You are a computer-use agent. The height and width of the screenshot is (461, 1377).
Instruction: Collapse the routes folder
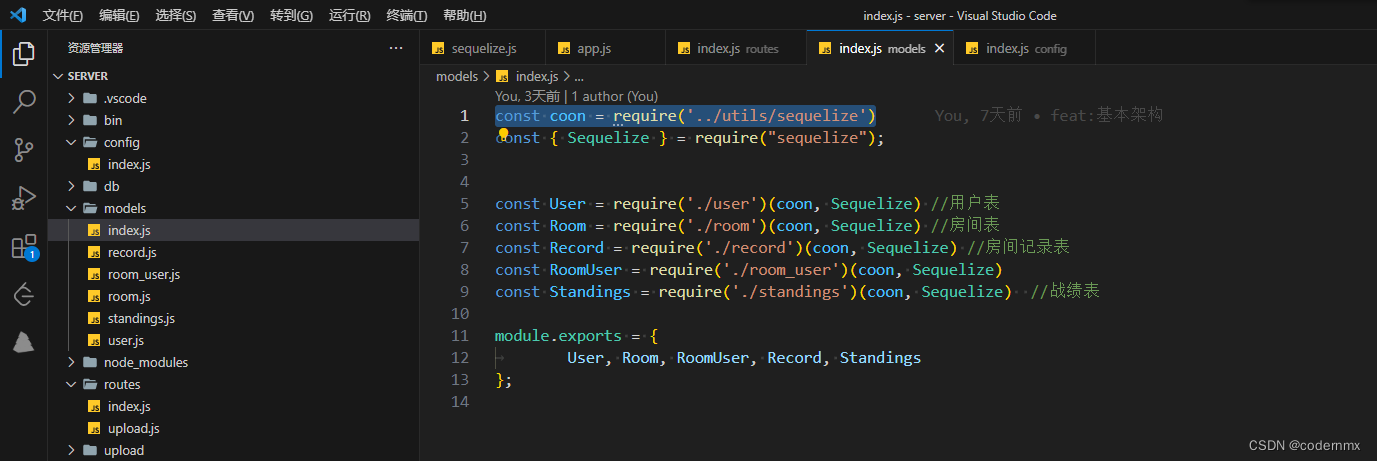tap(73, 384)
